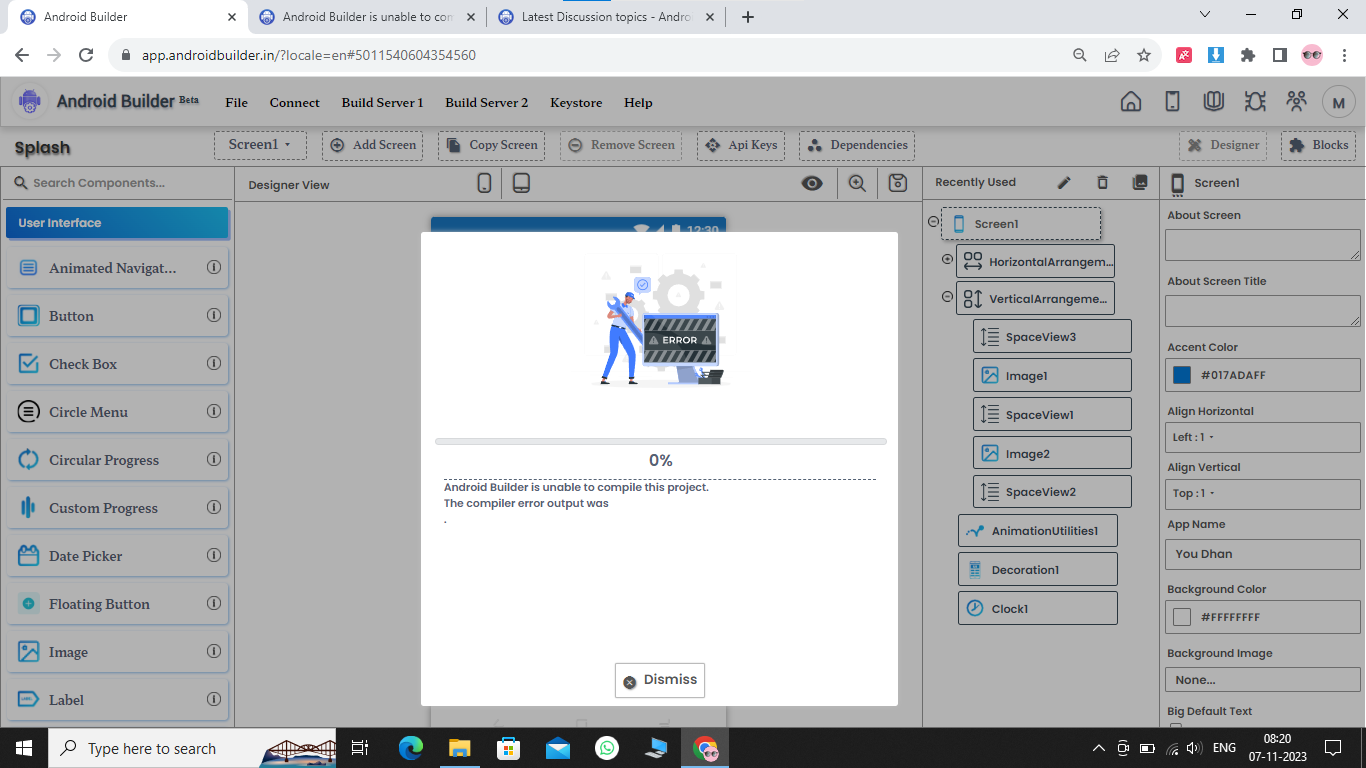
Task: Switch to the Designer view button
Action: coord(1222,145)
